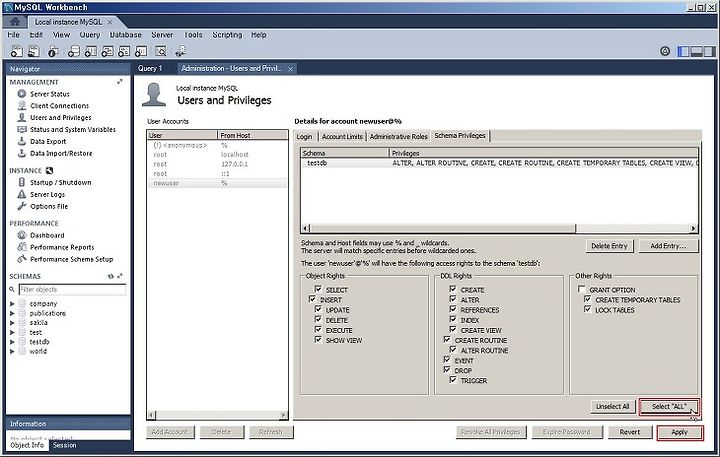Uncheck the SHOW VIEW right

318,339
